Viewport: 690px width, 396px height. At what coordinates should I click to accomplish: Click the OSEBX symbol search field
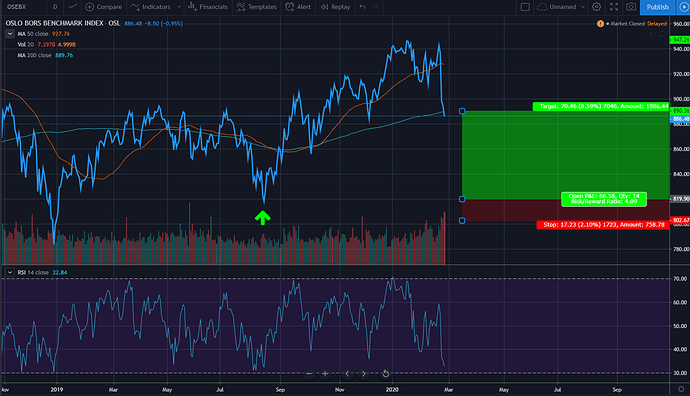tap(23, 7)
